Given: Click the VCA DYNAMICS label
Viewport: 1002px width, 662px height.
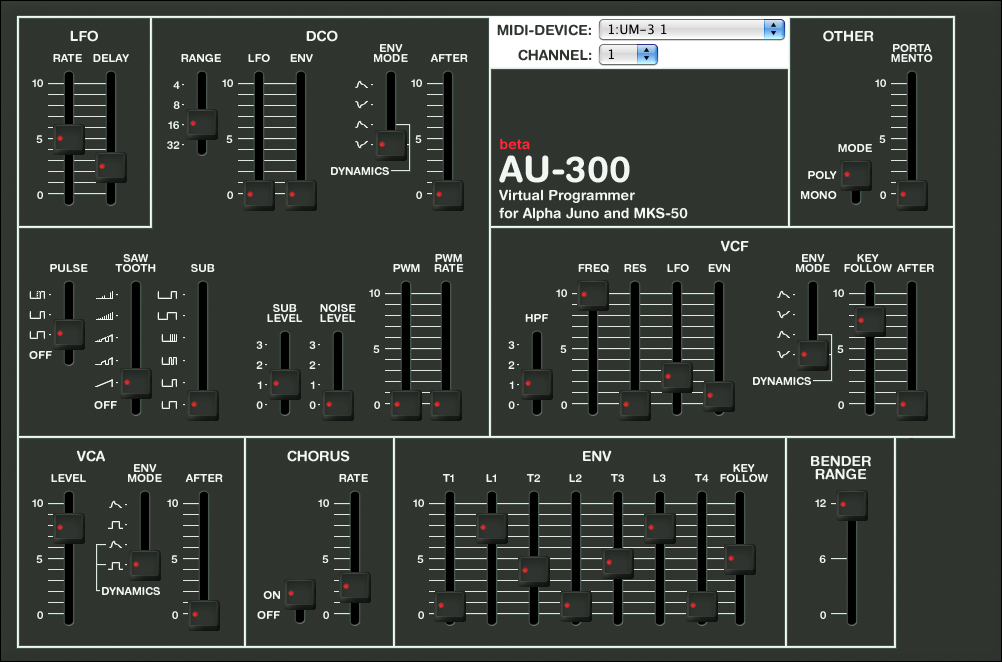Looking at the screenshot, I should tap(130, 591).
